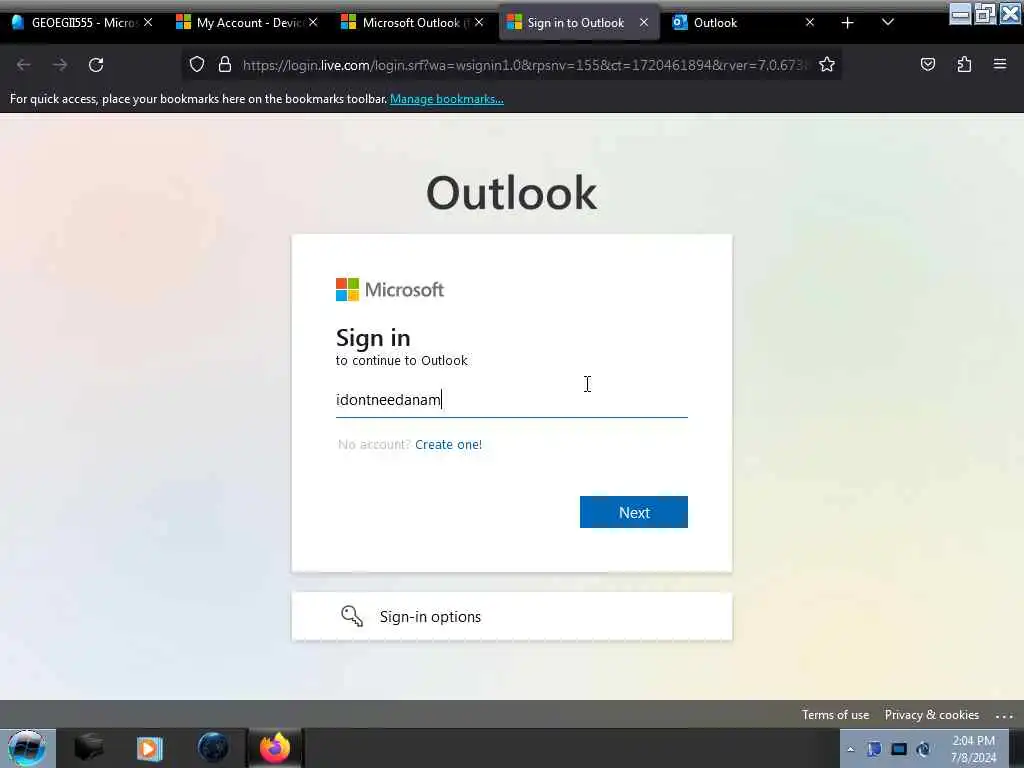Click 'No account?' text
1024x768 pixels.
pyautogui.click(x=374, y=445)
